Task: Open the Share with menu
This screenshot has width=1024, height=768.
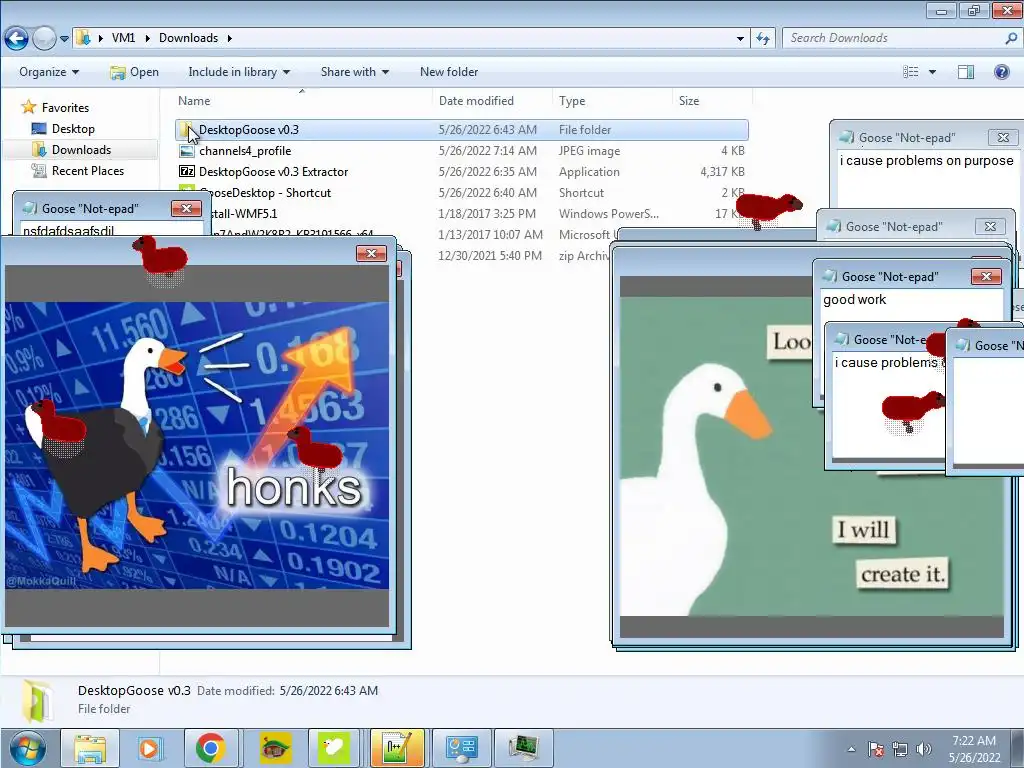Action: [x=355, y=72]
